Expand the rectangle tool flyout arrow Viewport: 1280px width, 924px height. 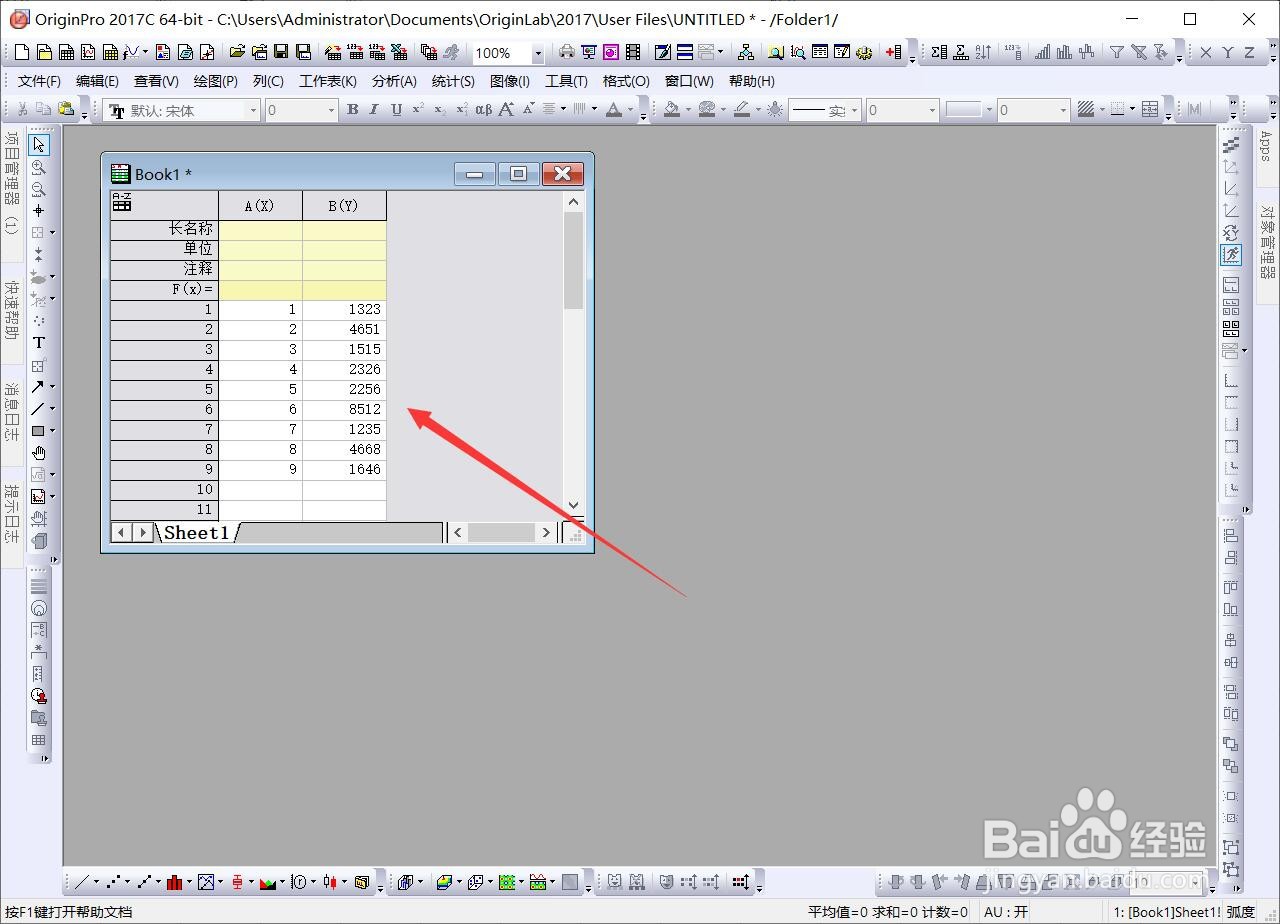tap(52, 431)
